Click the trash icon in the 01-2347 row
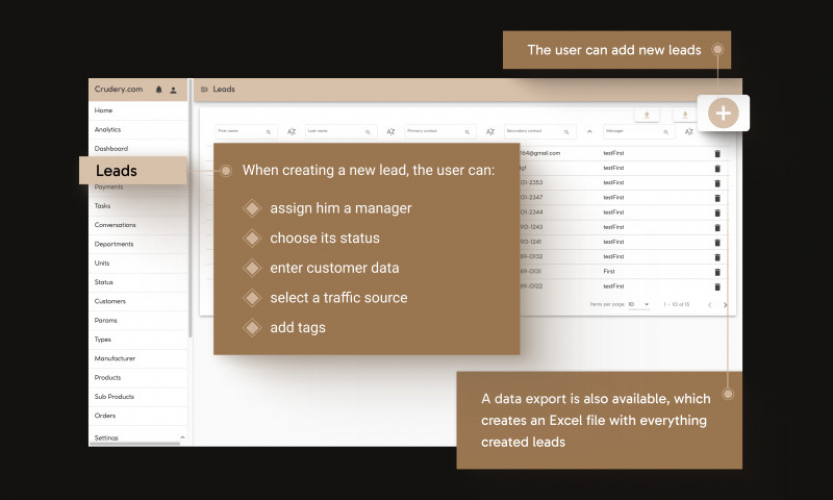This screenshot has width=833, height=500. [717, 198]
